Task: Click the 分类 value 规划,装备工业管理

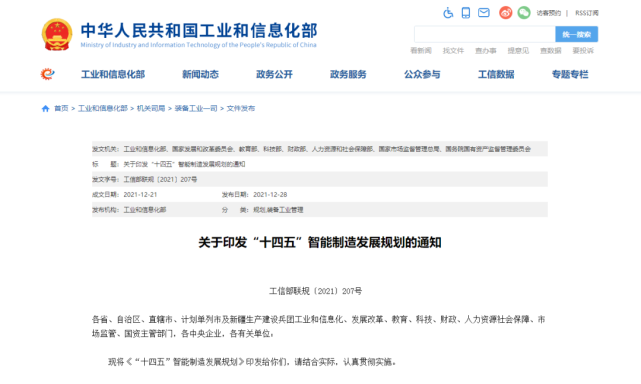Action: (x=278, y=210)
